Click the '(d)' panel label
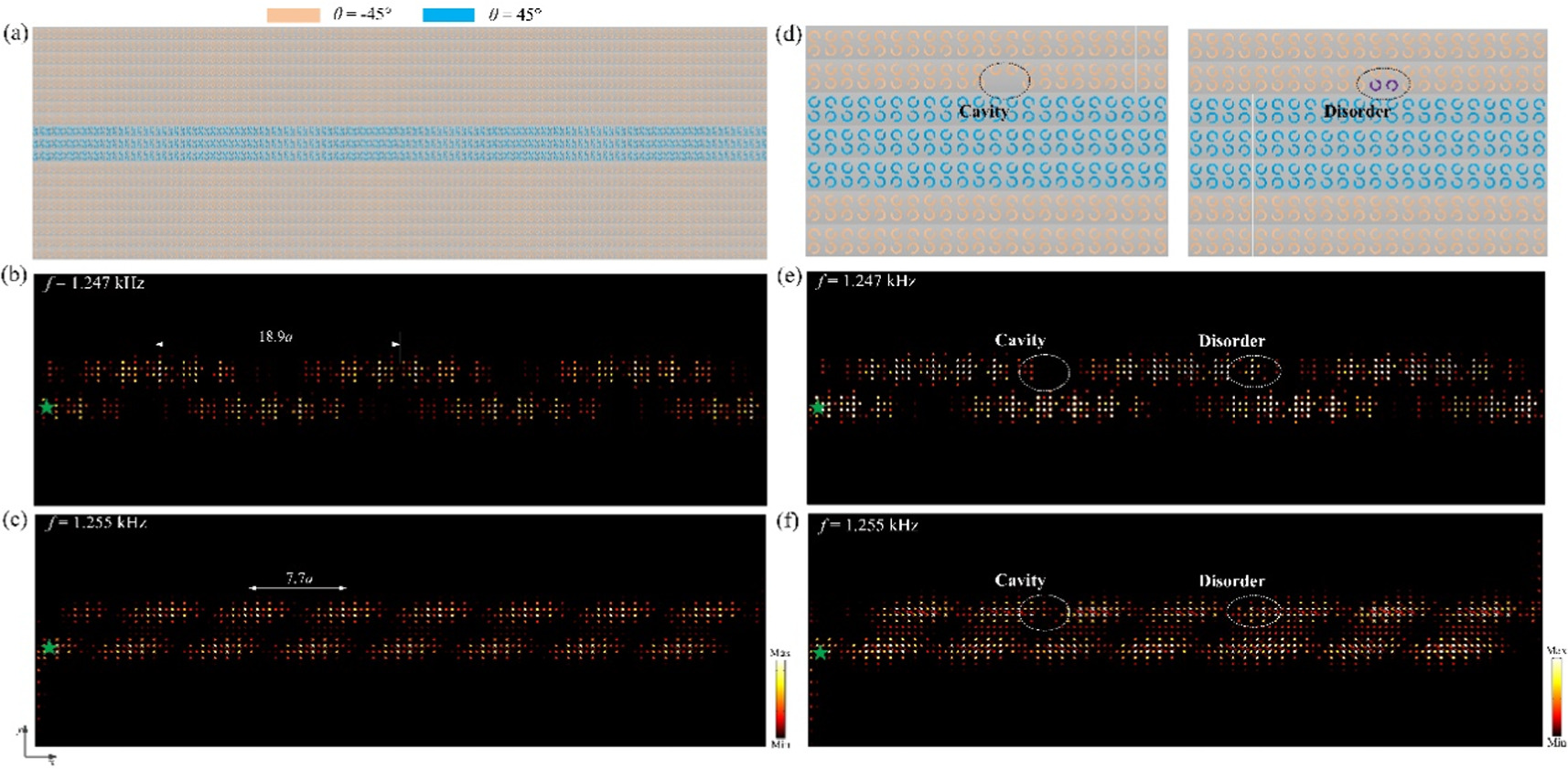This screenshot has height=769, width=1568. [x=789, y=35]
